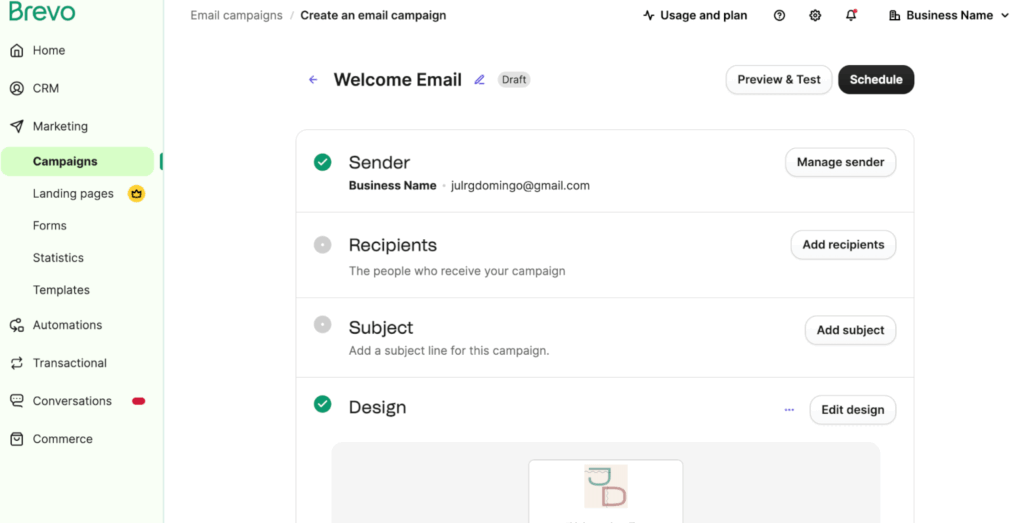Viewport: 1024px width, 523px height.
Task: Click the grey status circle beside Recipients
Action: [323, 245]
